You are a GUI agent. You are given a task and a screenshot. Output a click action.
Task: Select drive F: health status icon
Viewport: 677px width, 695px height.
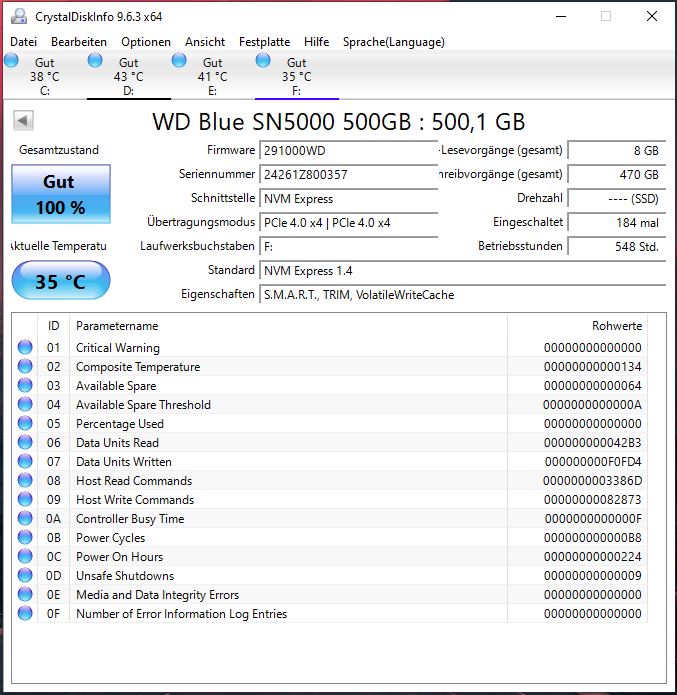coord(263,60)
